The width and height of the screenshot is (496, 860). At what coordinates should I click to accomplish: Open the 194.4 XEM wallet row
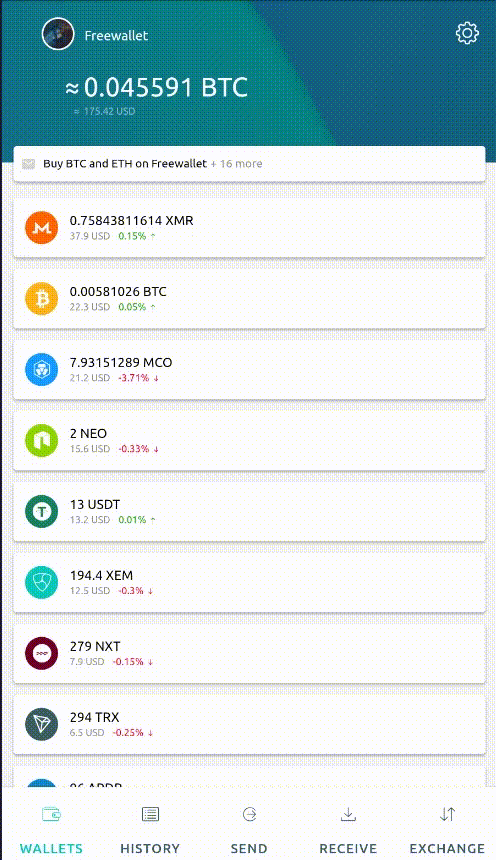tap(249, 582)
